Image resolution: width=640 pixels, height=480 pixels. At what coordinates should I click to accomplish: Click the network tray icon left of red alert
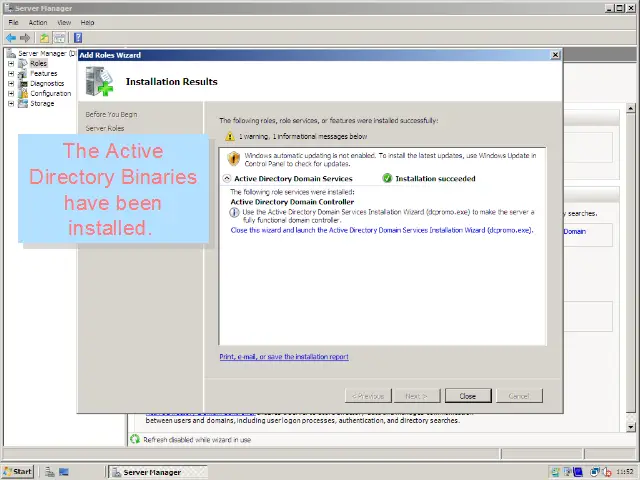click(x=595, y=472)
